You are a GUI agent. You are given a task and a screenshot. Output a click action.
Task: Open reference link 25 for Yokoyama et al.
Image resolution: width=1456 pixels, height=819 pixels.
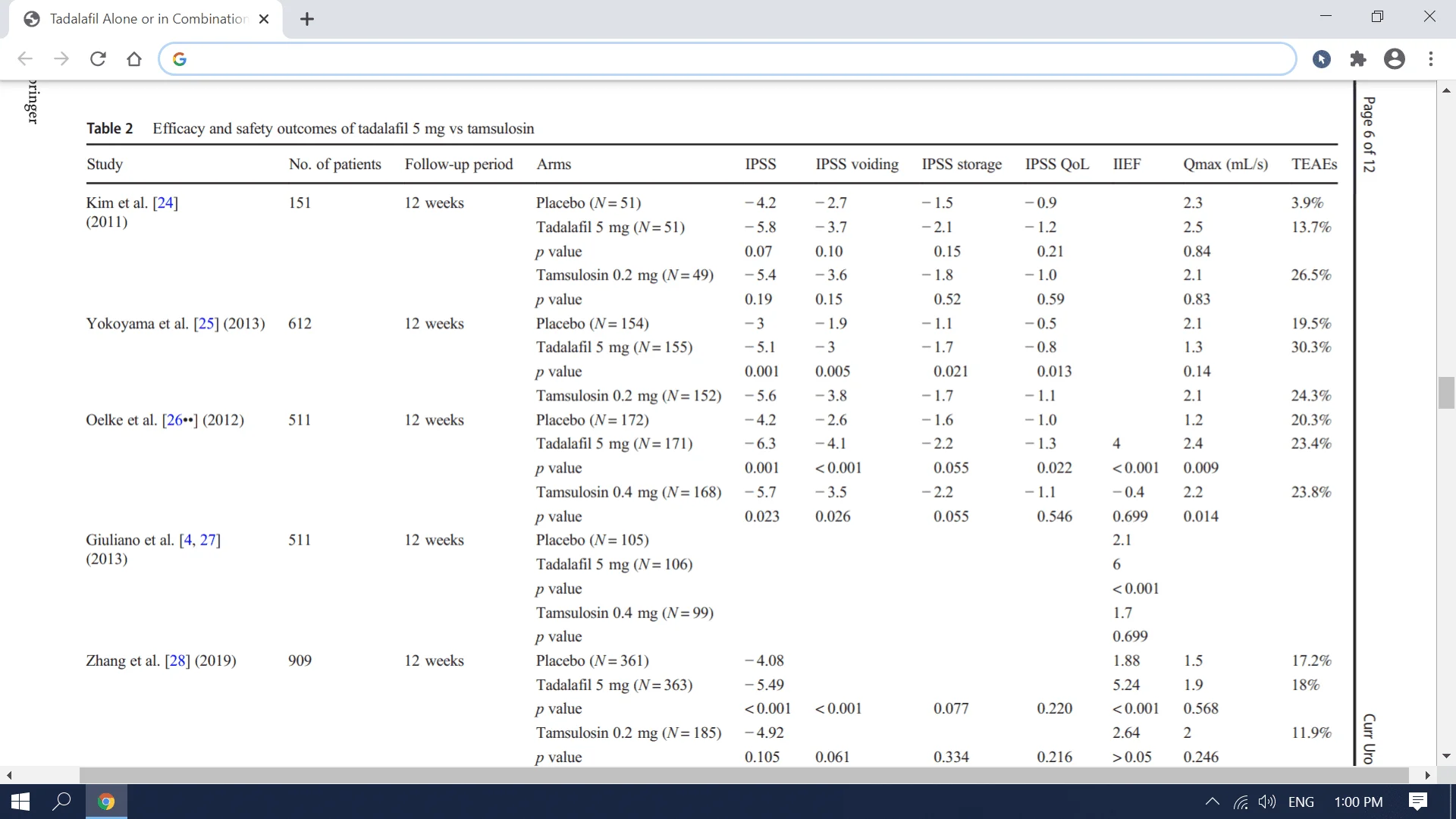coord(206,323)
